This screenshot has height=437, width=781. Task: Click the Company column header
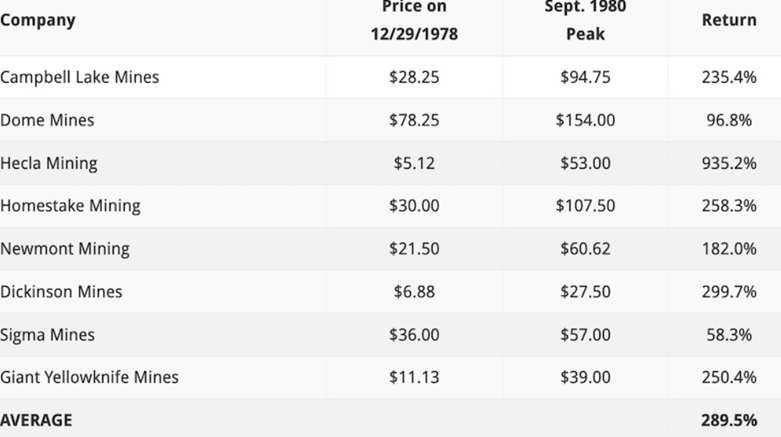[38, 20]
